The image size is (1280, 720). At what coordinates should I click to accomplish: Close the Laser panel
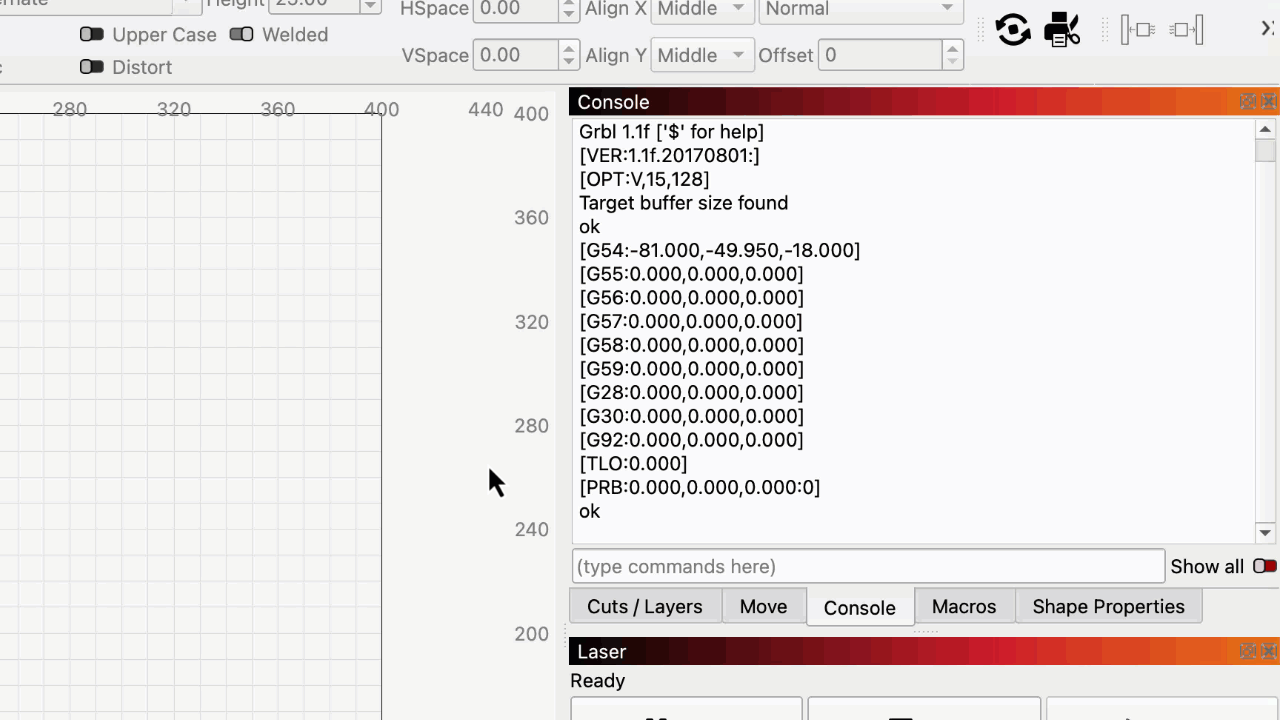1269,652
